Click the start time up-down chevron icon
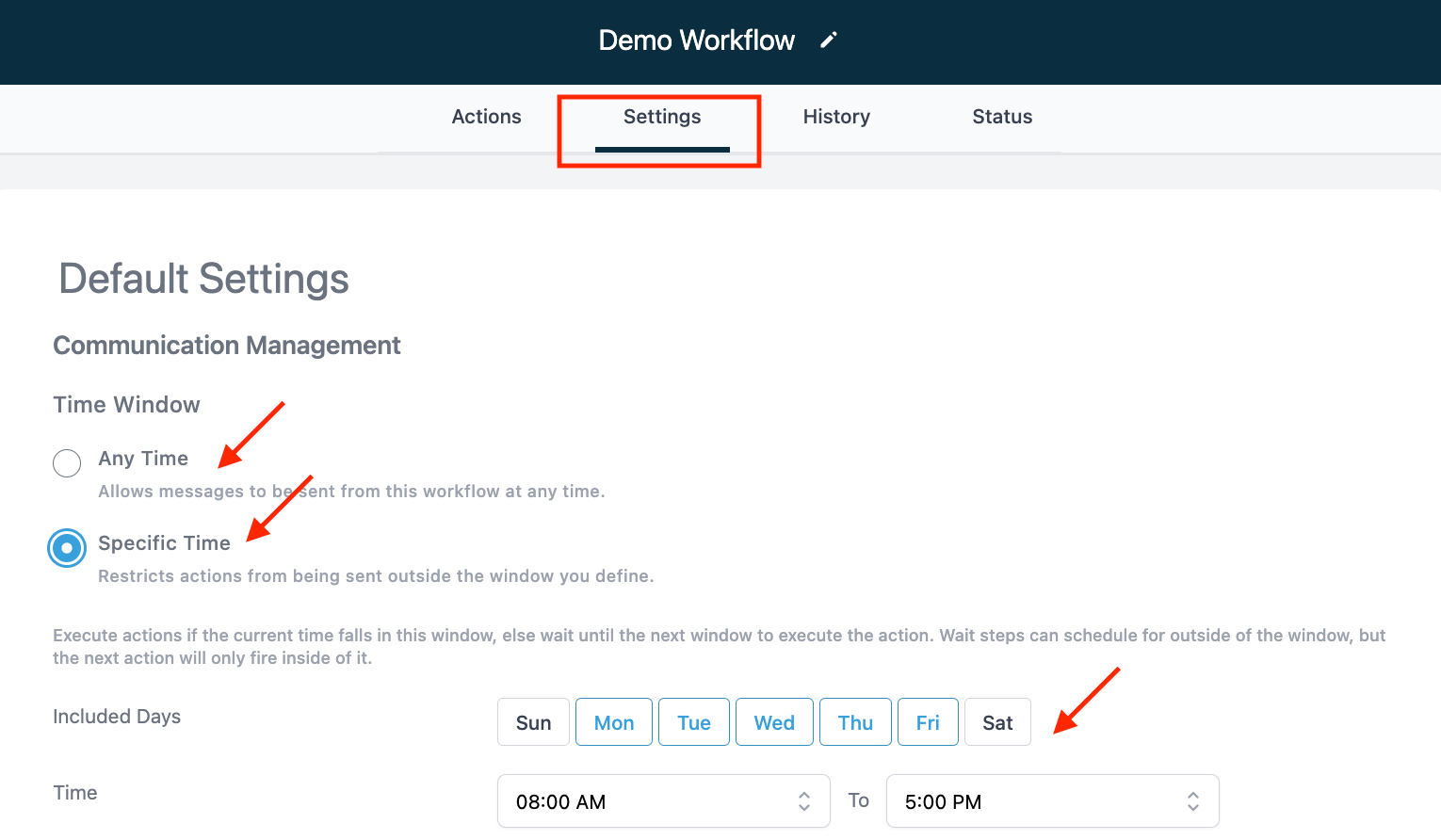 coord(804,801)
